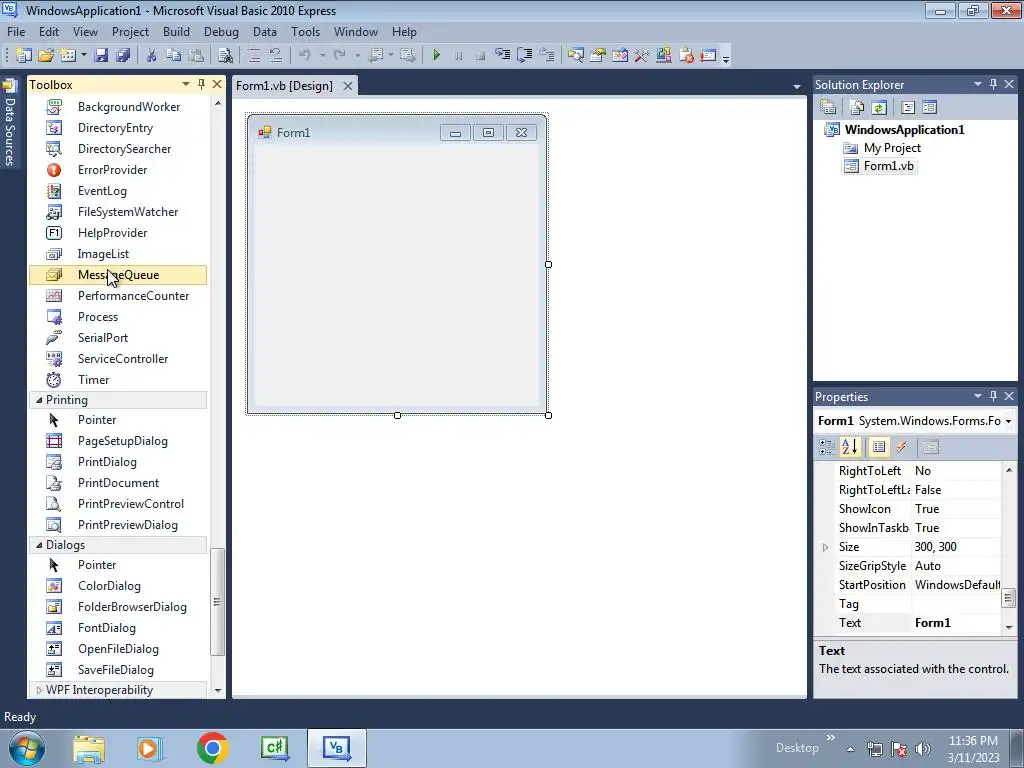The height and width of the screenshot is (768, 1024).
Task: Open Chrome from the Windows taskbar
Action: coord(212,748)
